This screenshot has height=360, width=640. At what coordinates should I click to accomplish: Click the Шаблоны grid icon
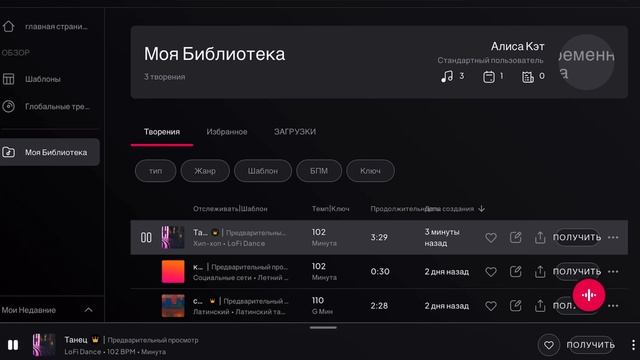tap(9, 79)
